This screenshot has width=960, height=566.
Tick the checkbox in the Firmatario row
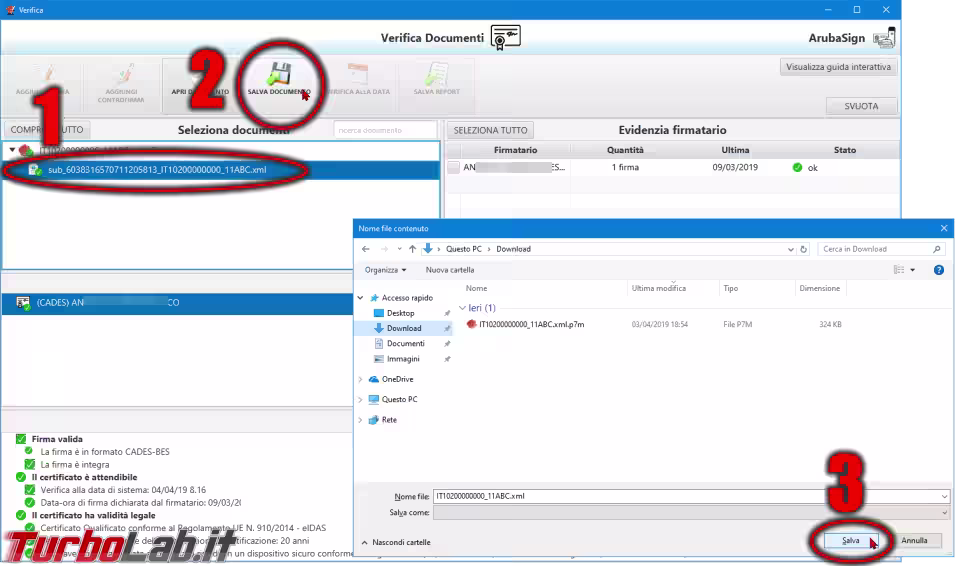(454, 167)
